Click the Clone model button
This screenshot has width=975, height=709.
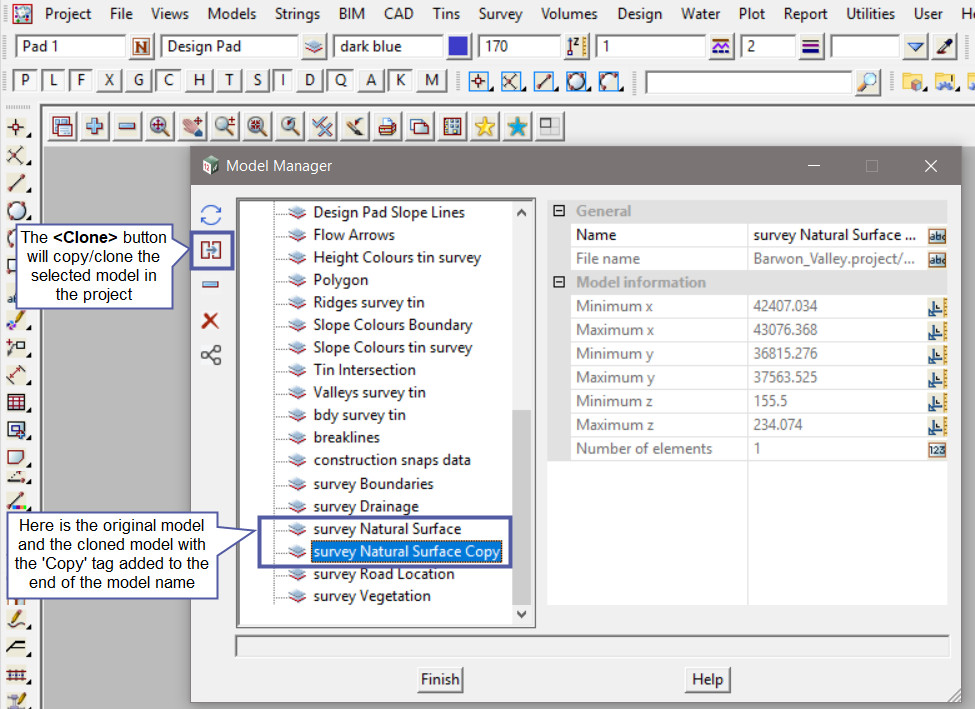211,250
